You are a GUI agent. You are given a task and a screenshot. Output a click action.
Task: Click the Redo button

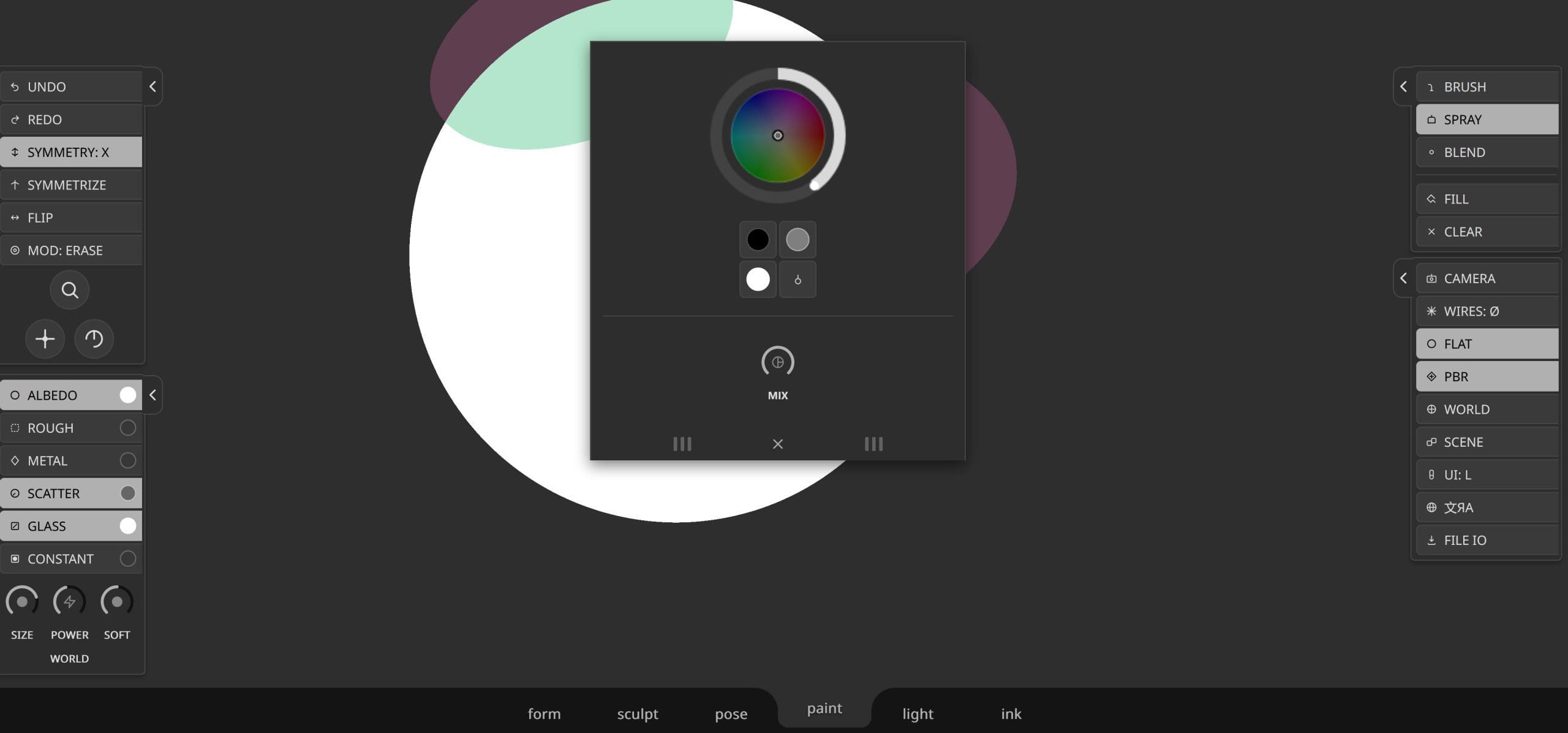pyautogui.click(x=71, y=120)
